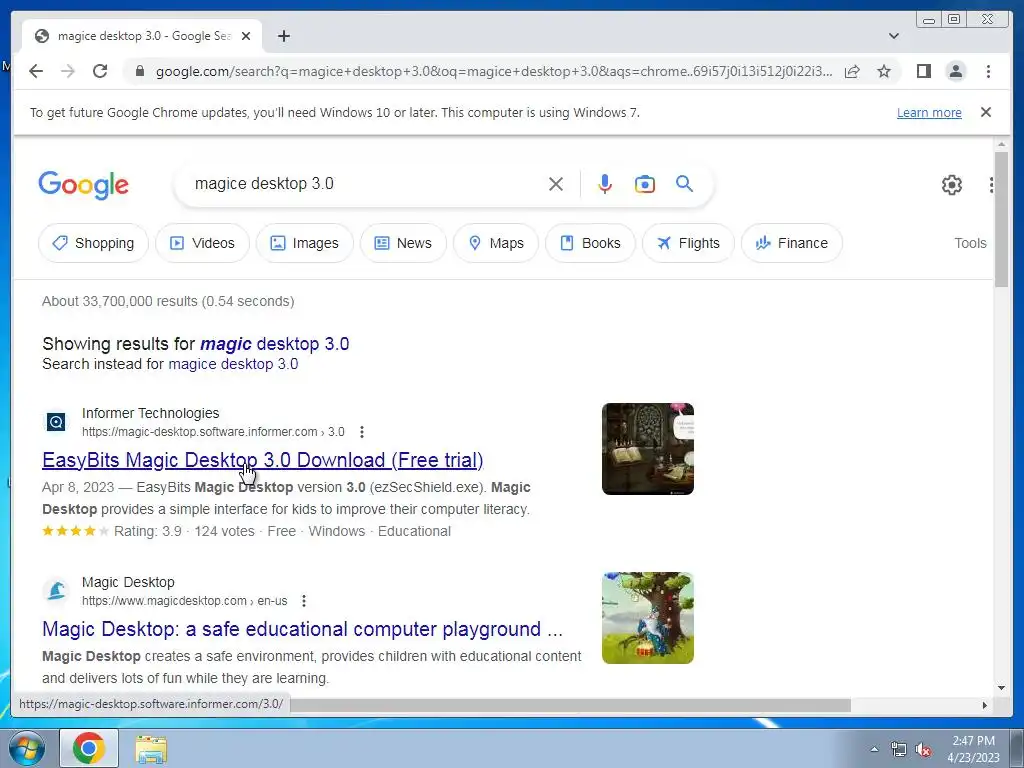Open a new browser tab

point(283,36)
